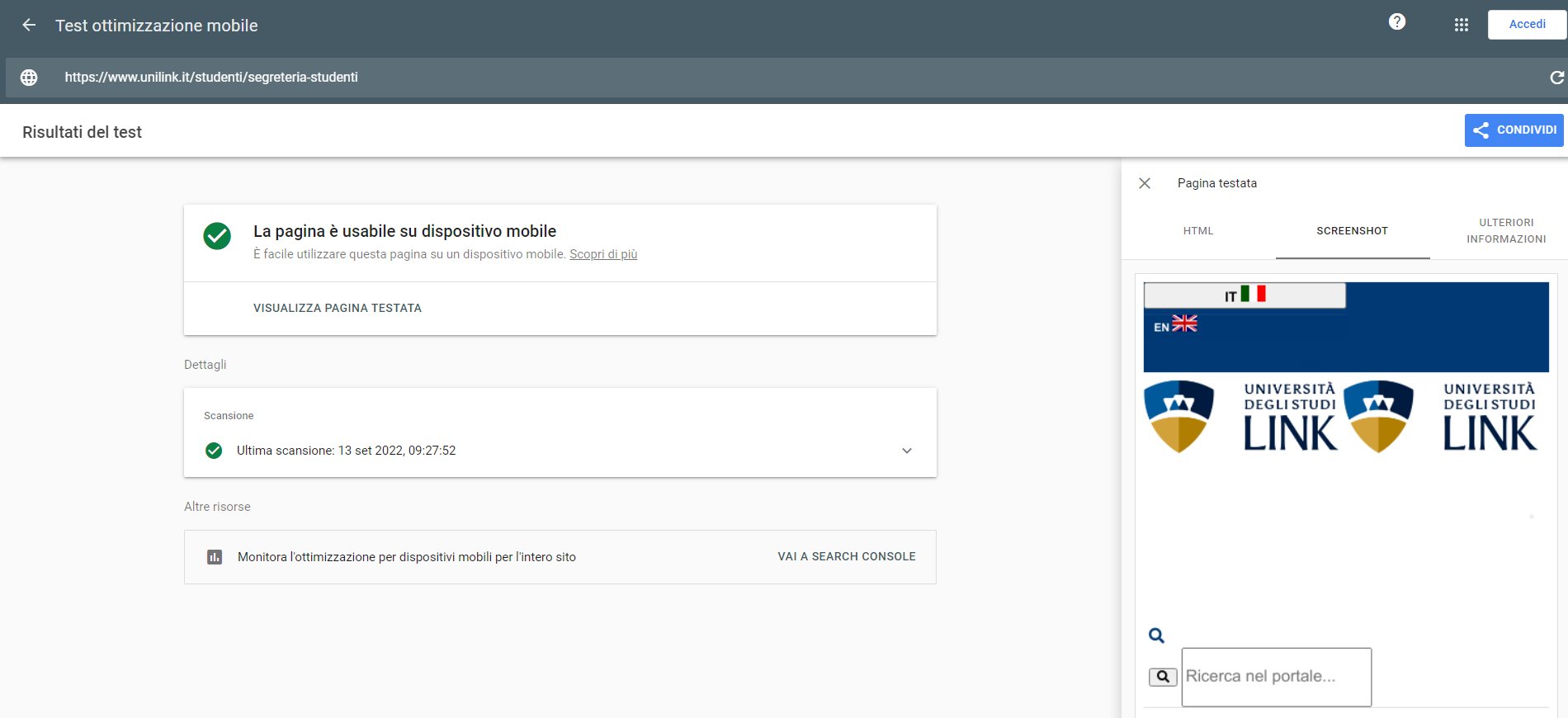
Task: Click the Risultati del test heading
Action: 82,132
